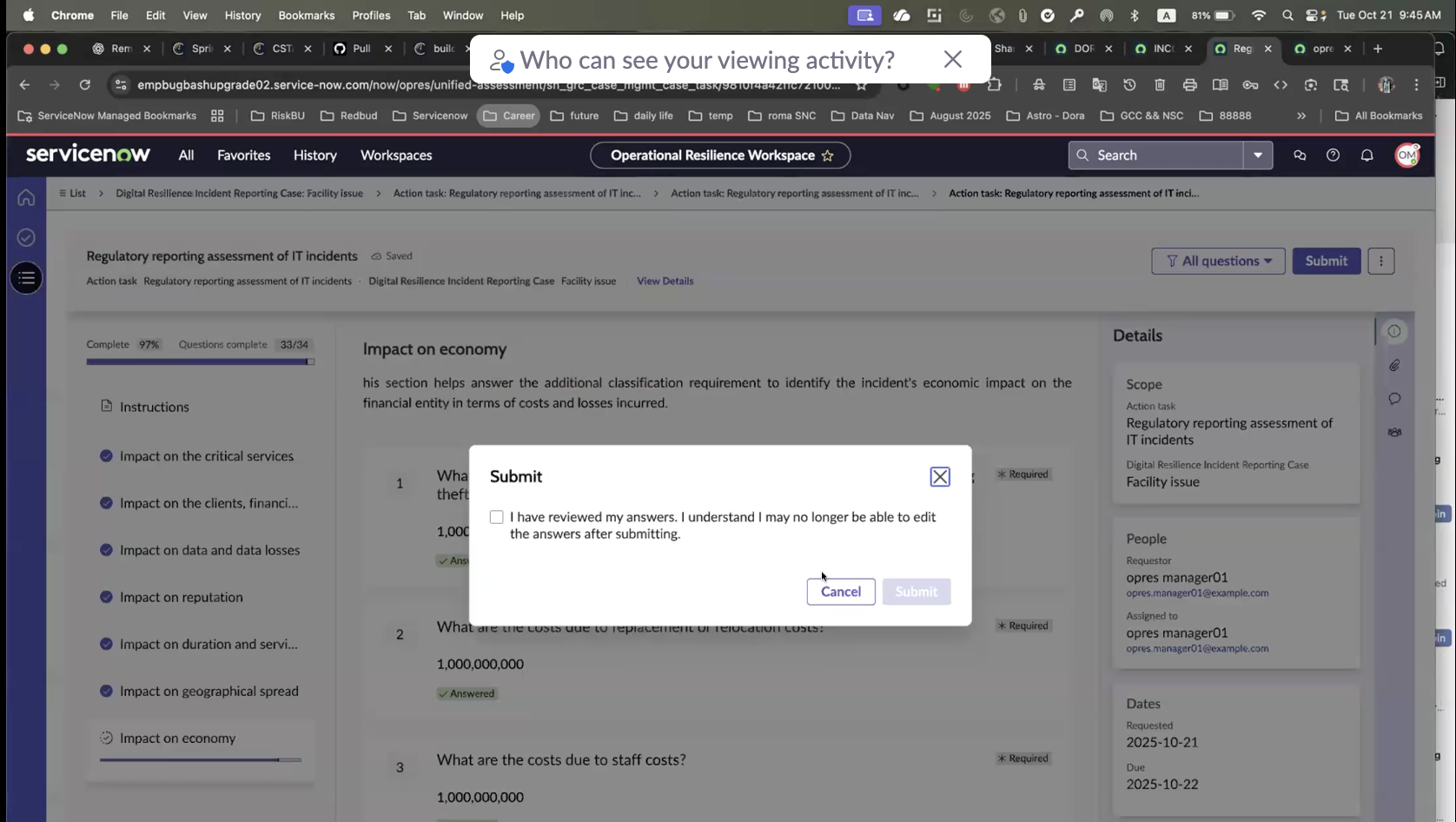Image resolution: width=1456 pixels, height=822 pixels.
Task: Open the notifications bell
Action: pyautogui.click(x=1367, y=155)
